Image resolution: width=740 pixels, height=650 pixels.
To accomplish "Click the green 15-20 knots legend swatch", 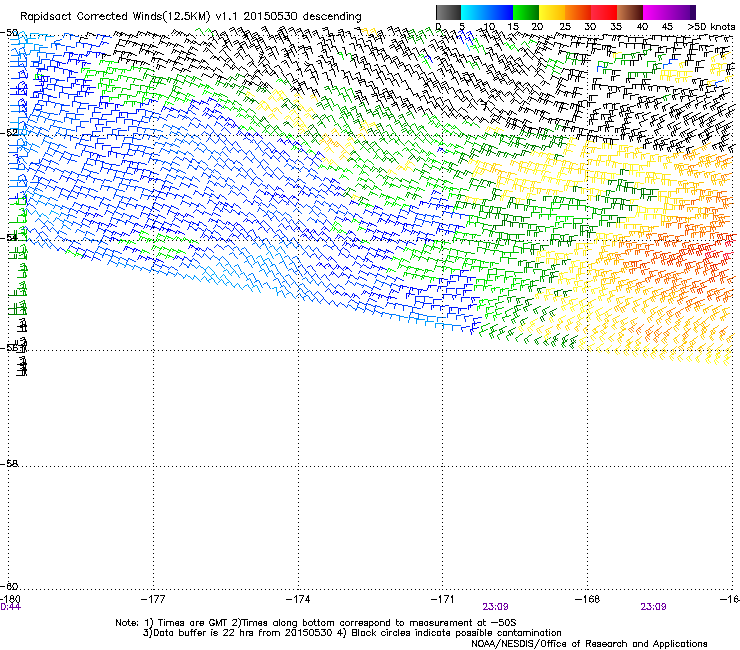I will point(526,12).
